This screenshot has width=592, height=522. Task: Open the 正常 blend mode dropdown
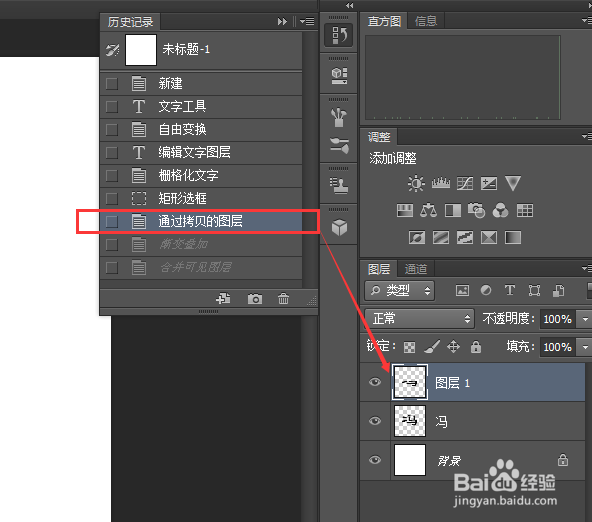click(419, 319)
